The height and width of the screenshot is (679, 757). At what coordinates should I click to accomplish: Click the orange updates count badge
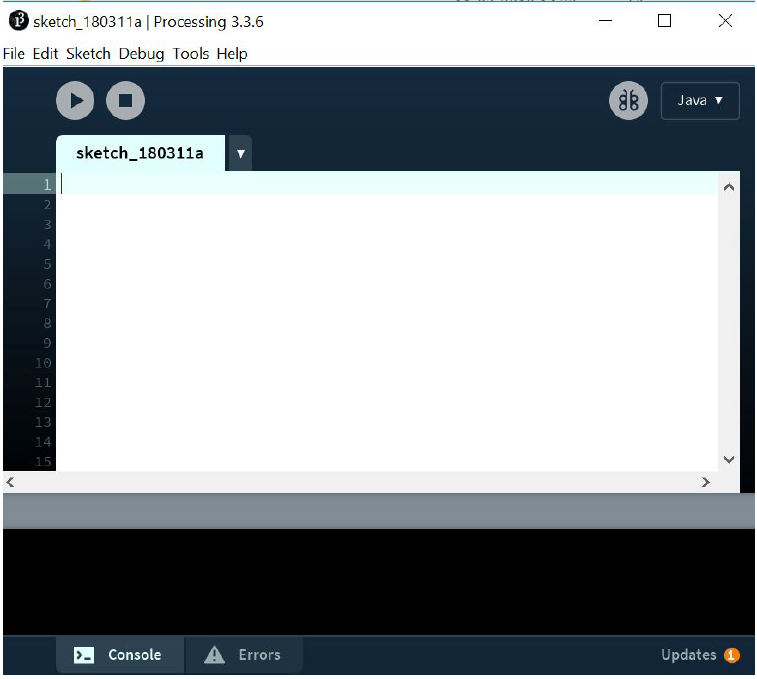coord(731,655)
